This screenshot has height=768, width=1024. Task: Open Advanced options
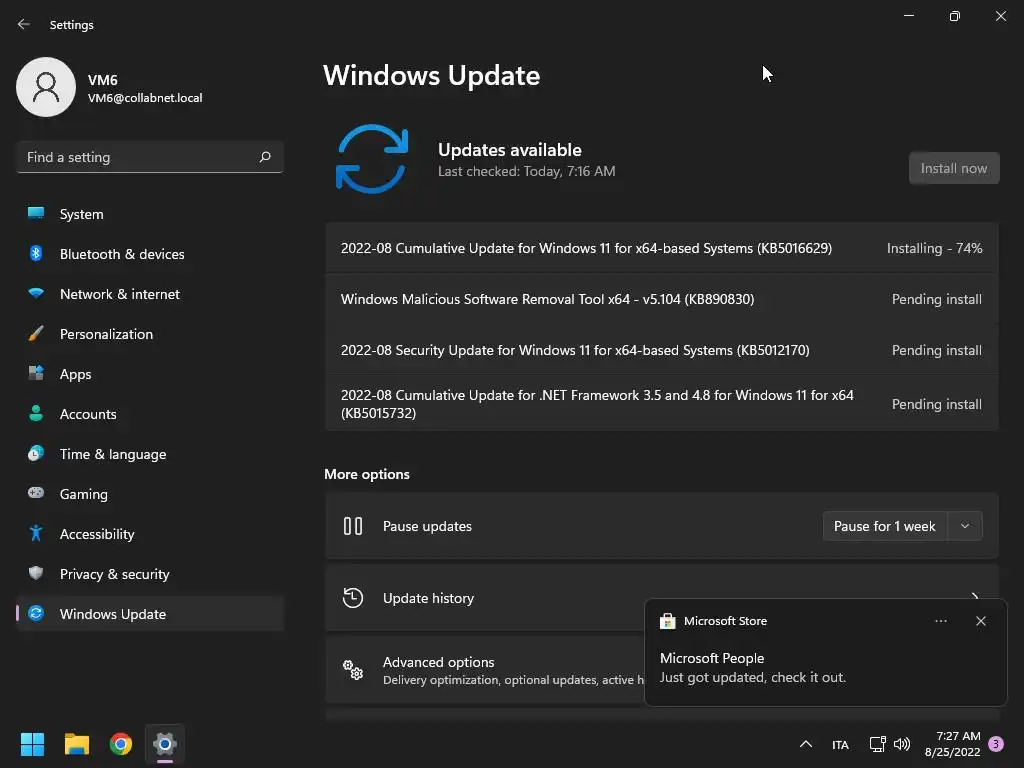click(x=485, y=669)
